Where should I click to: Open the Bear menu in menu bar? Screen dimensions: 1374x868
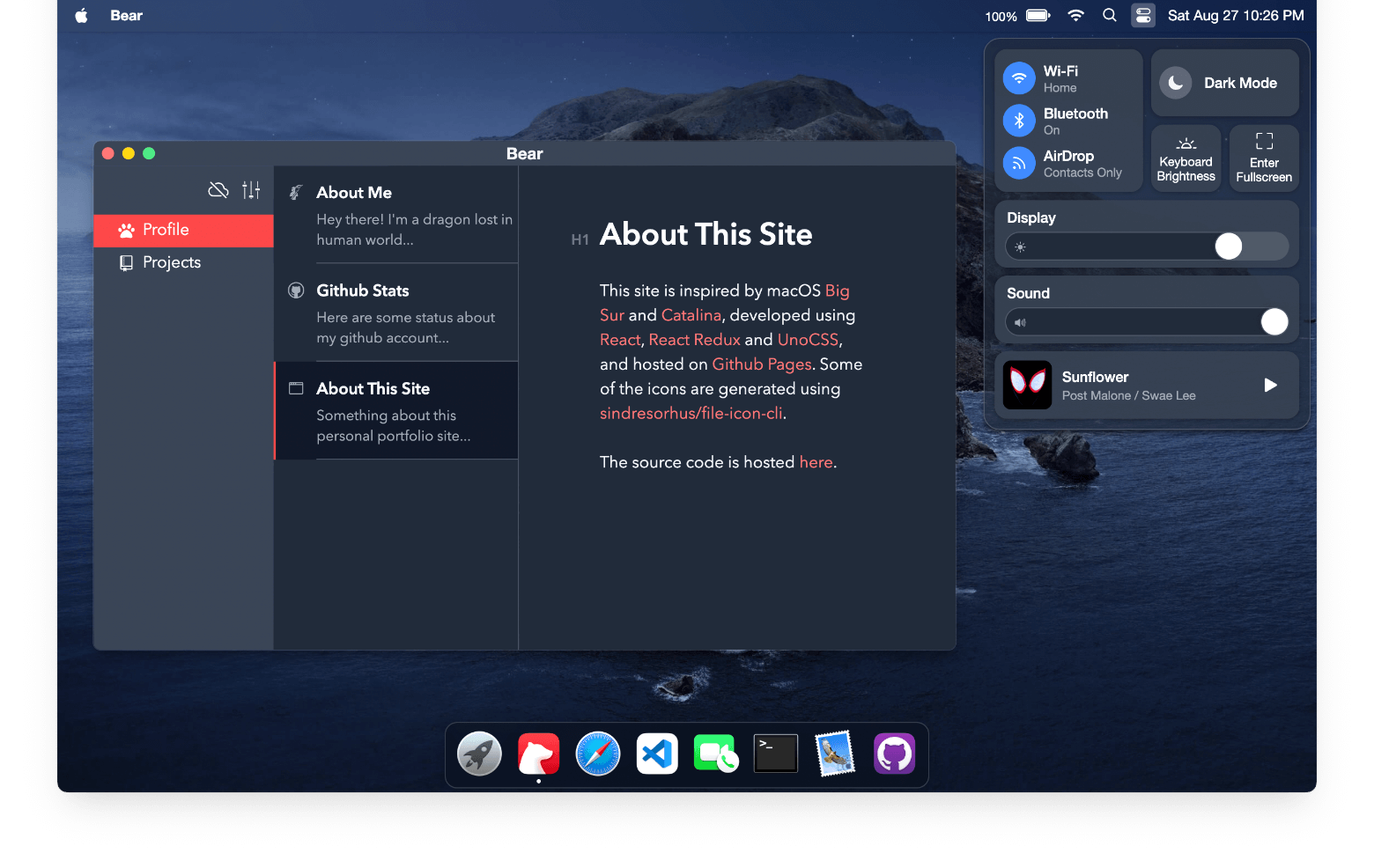[126, 16]
